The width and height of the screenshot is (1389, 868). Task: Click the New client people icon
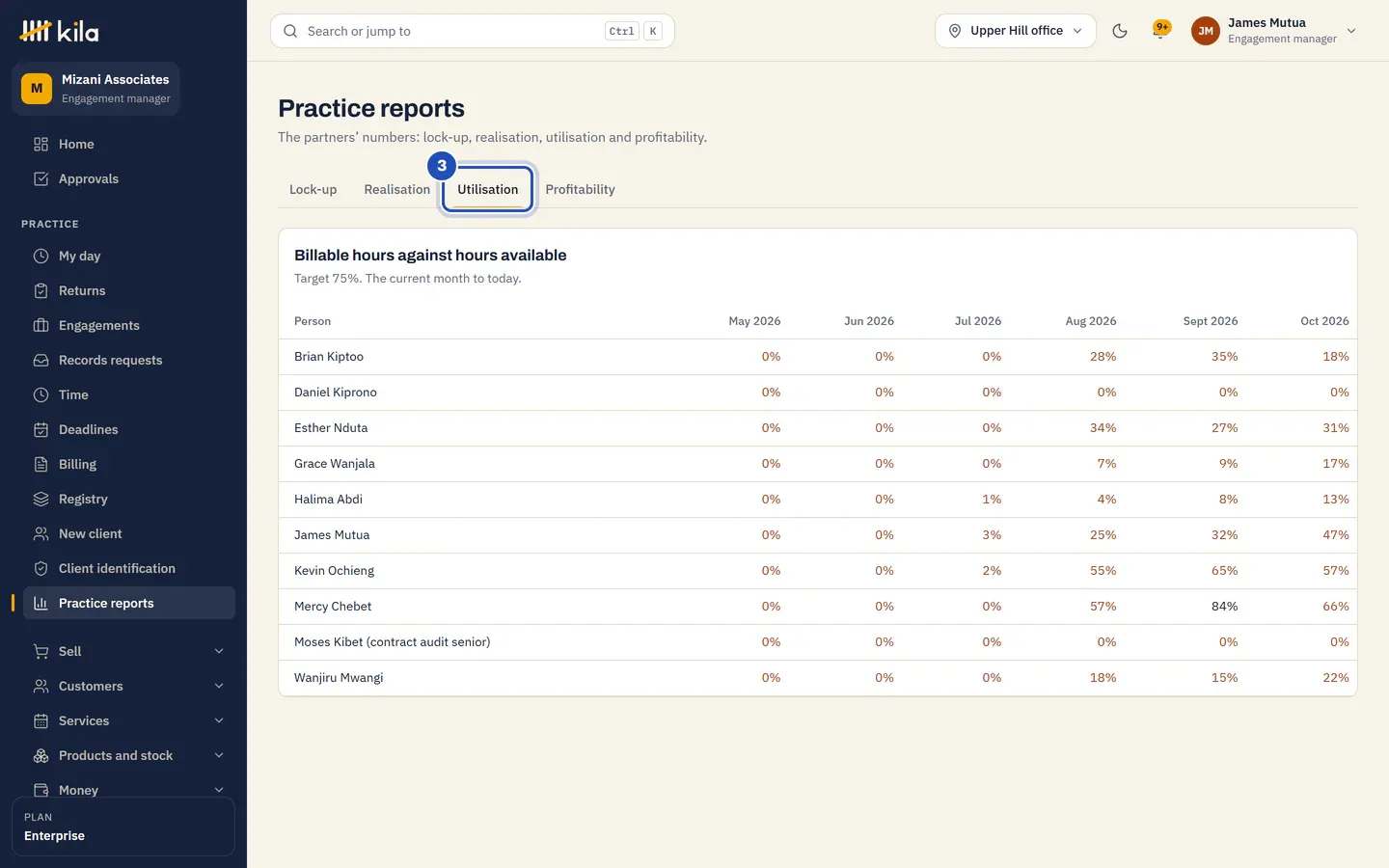[x=41, y=533]
